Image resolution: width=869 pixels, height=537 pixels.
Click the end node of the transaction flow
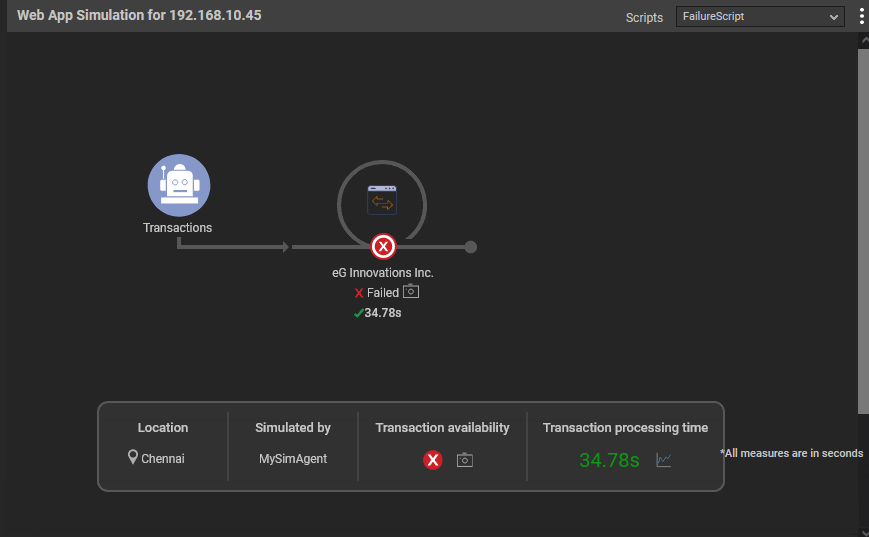[471, 247]
